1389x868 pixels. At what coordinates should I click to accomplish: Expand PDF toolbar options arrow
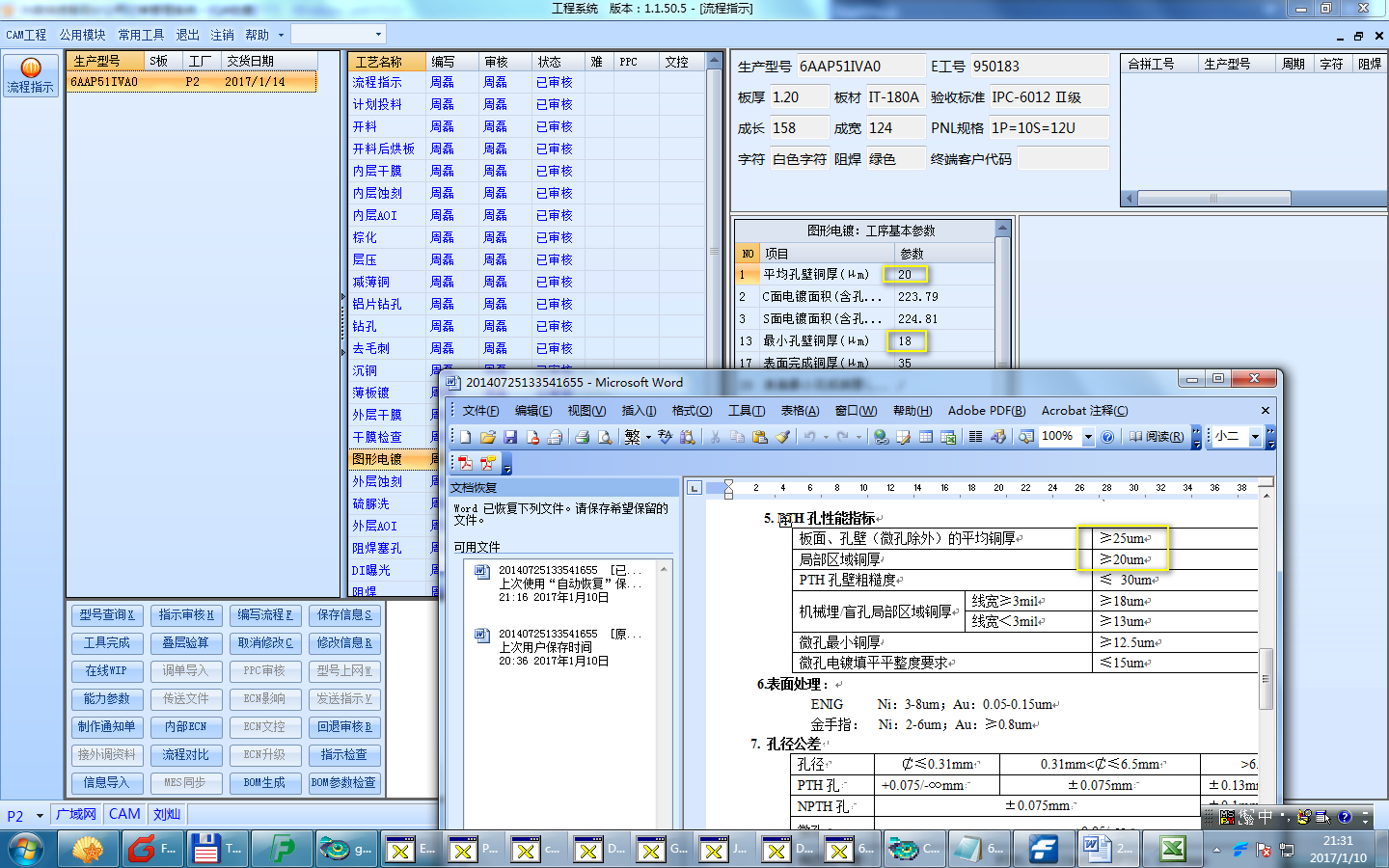(506, 464)
